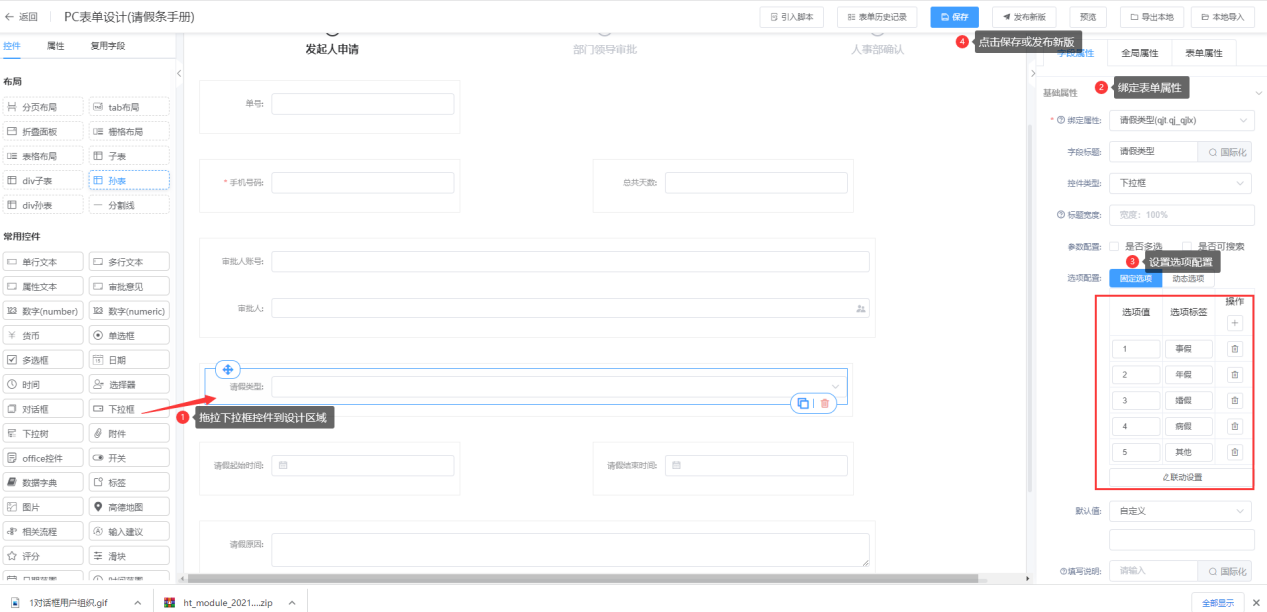Choose the 子表 component
The width and height of the screenshot is (1267, 612).
[129, 156]
